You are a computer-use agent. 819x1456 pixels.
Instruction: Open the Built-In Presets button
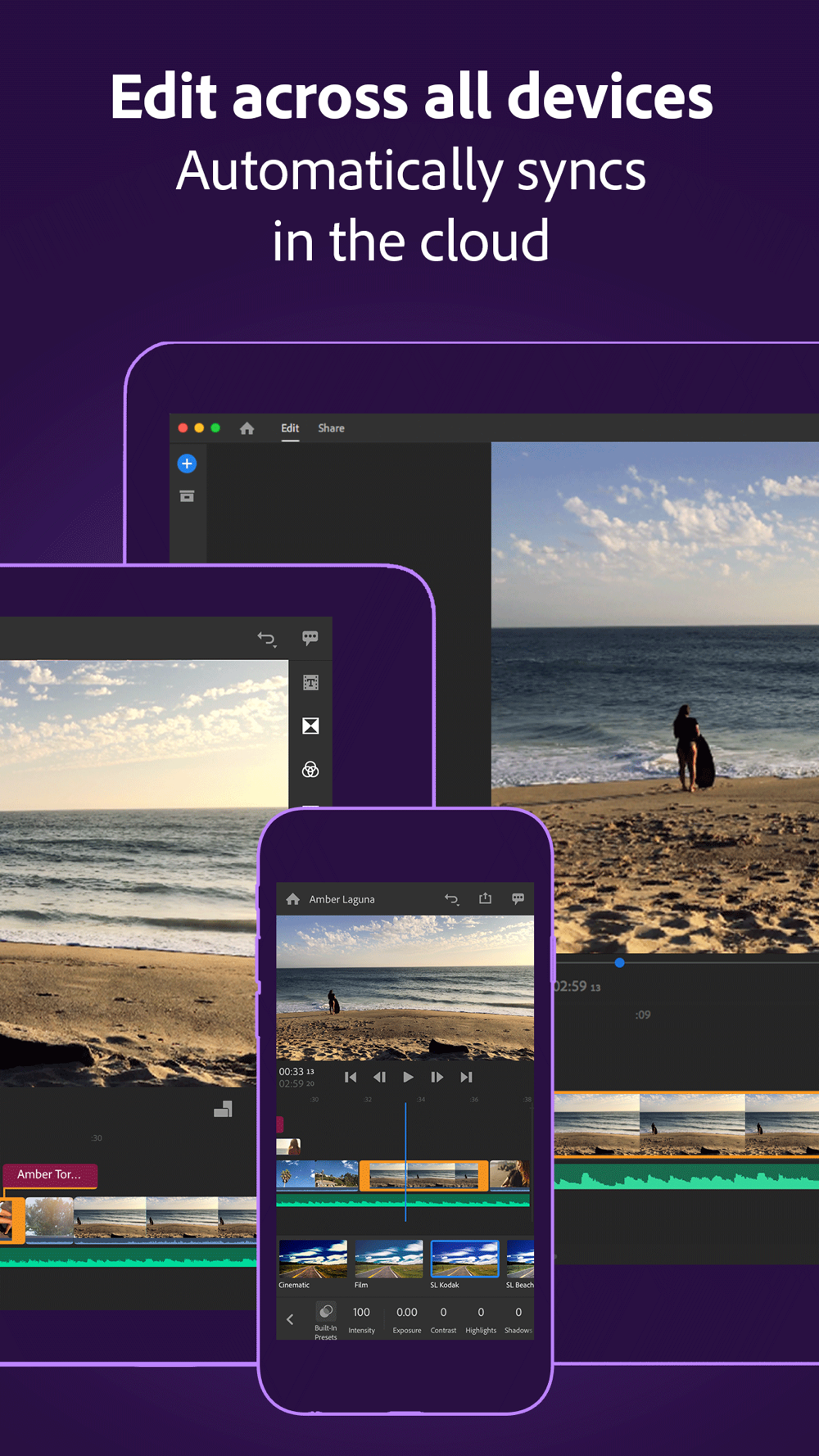[326, 1321]
